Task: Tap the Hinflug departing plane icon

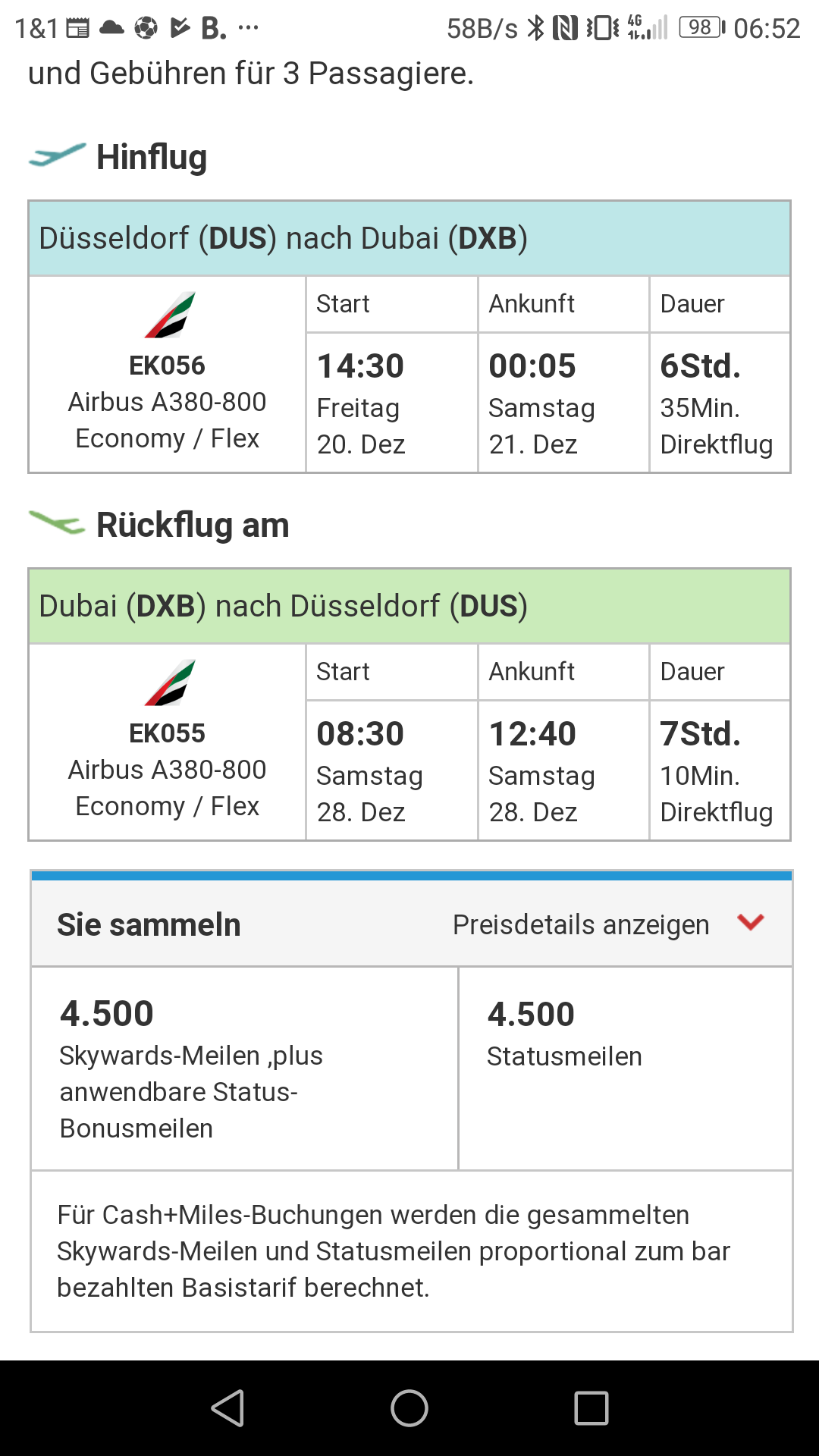Action: (57, 155)
